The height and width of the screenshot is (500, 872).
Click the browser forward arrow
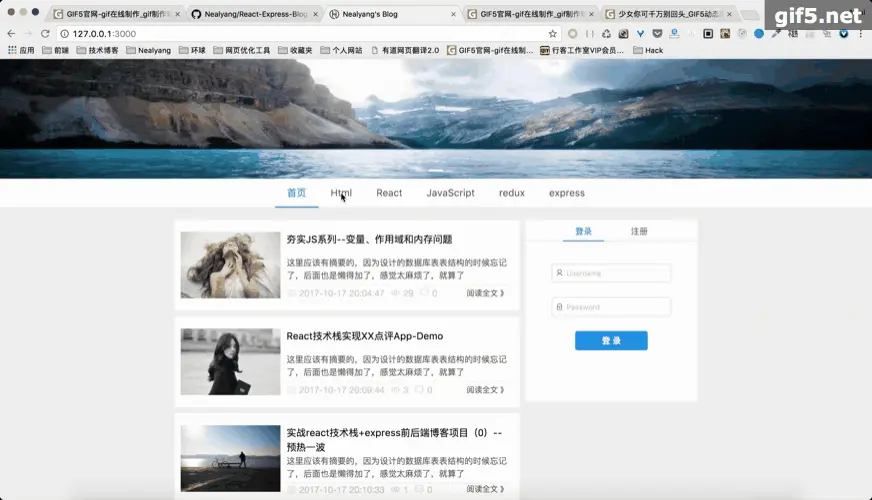coord(28,34)
